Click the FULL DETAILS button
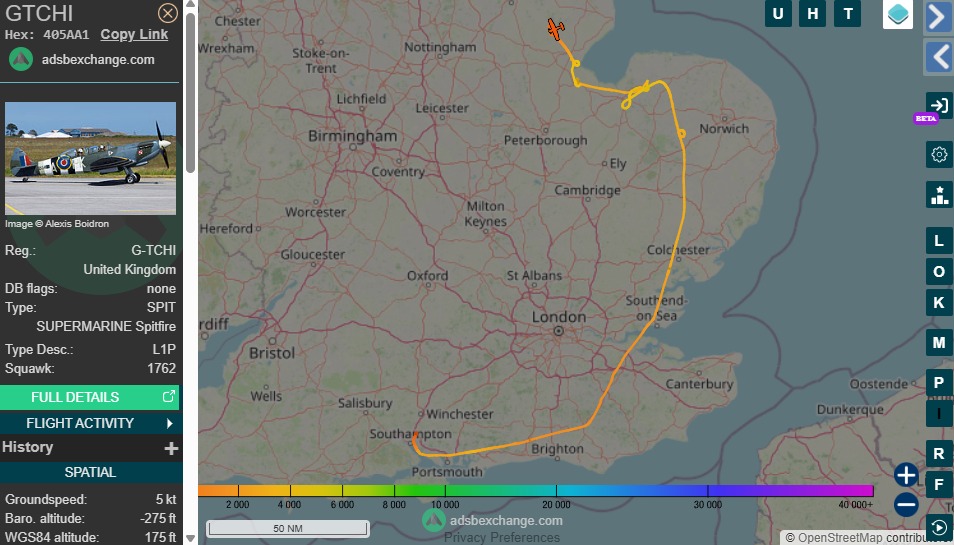The width and height of the screenshot is (954, 545). click(89, 397)
